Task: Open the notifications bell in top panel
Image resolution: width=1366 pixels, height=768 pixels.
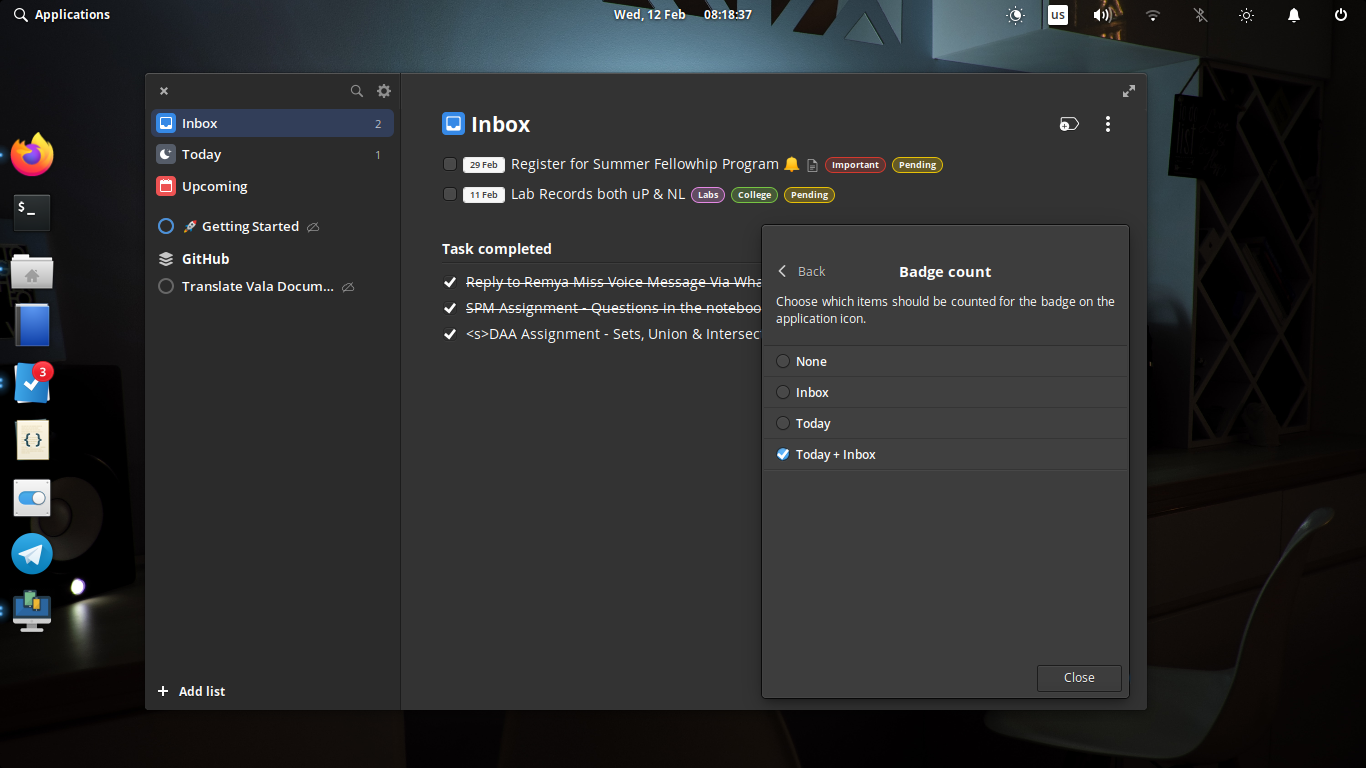Action: coord(1294,15)
